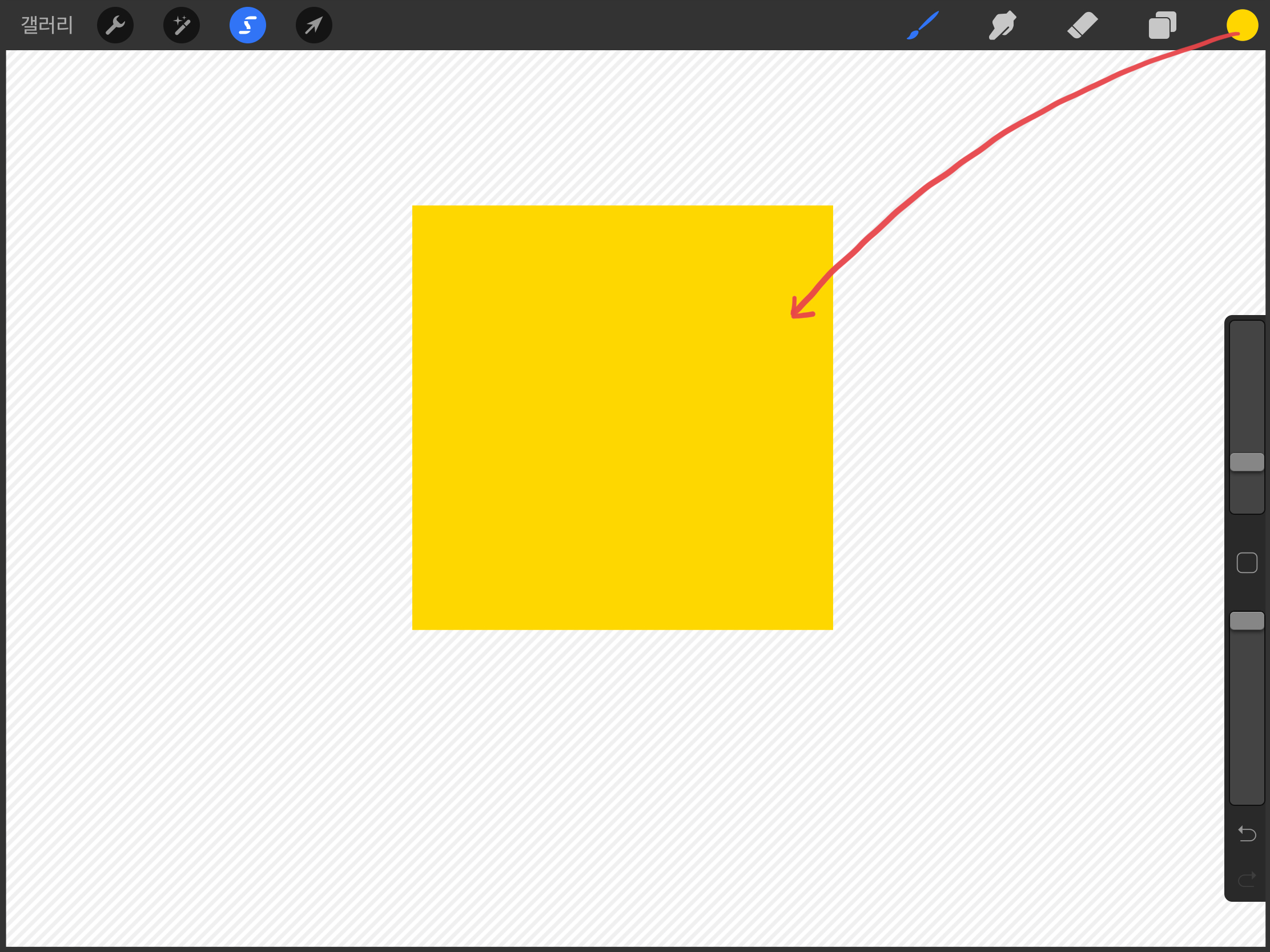Undo the last action

[1247, 833]
